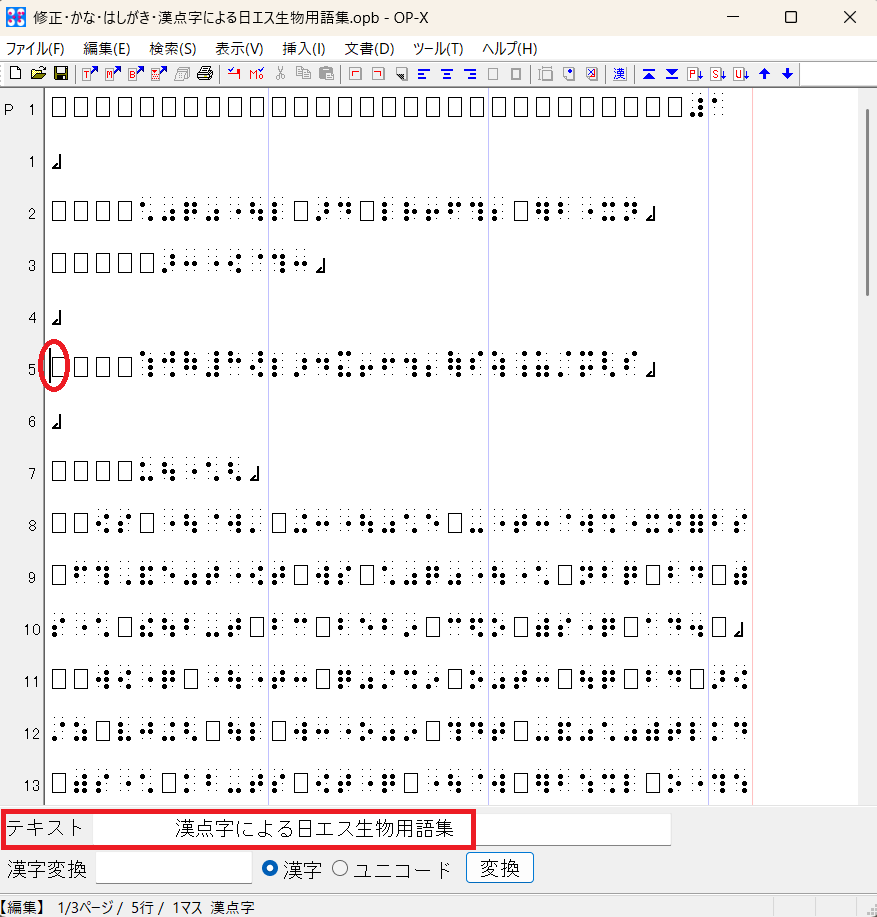Screen dimensions: 877x917
Task: Click the left alignment toolbar icon
Action: (424, 74)
